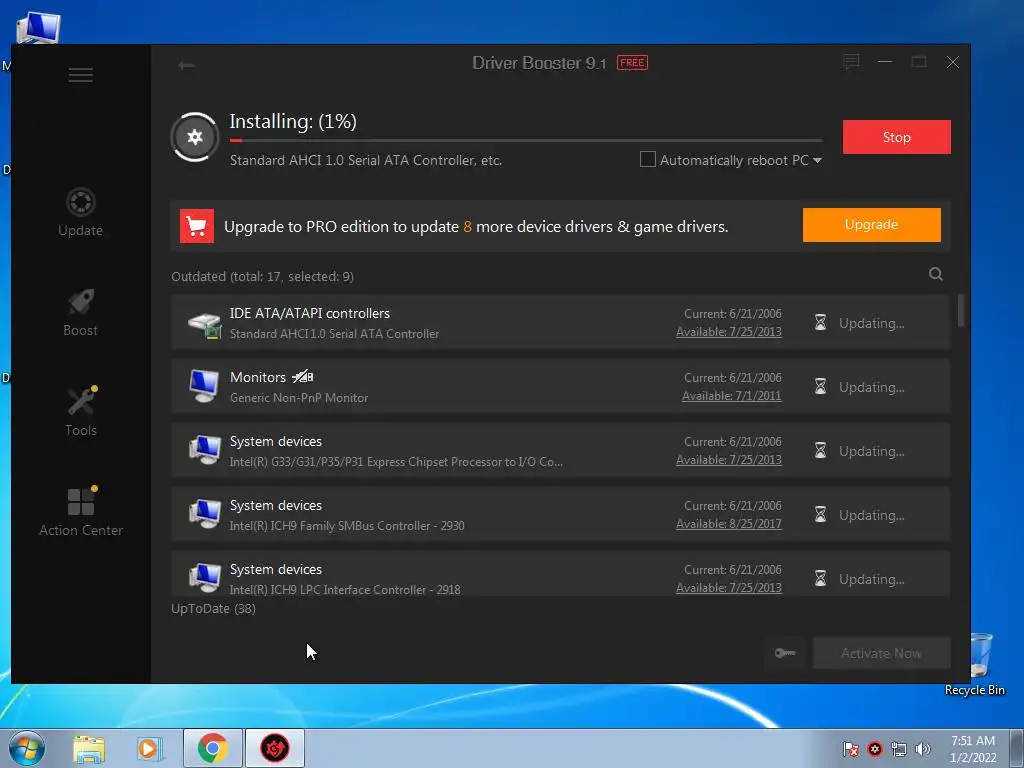Screen dimensions: 1024x768
Task: Open the Tools section in the sidebar
Action: pos(81,411)
